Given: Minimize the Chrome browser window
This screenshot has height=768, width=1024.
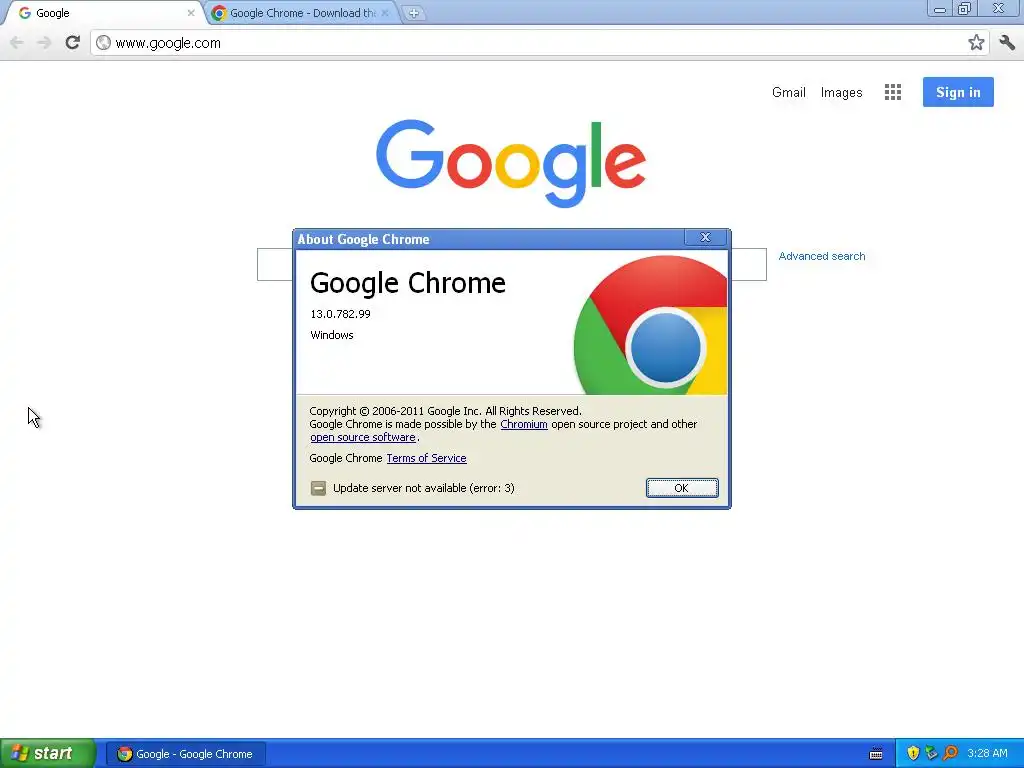Looking at the screenshot, I should 940,9.
